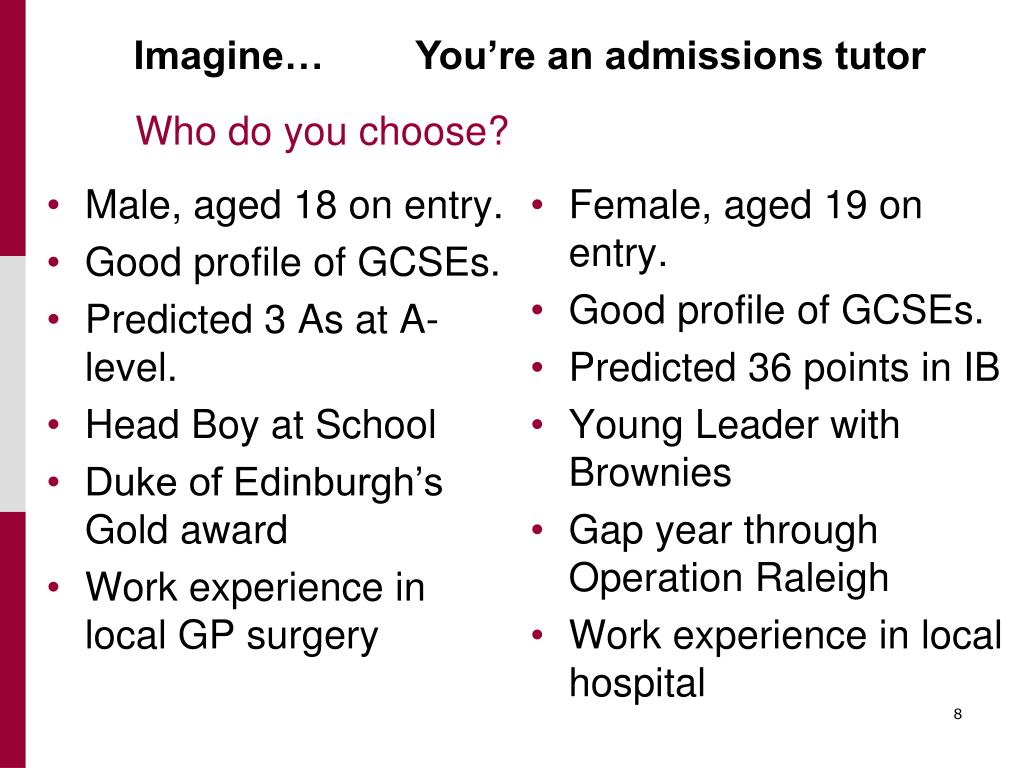Viewport: 1024px width, 768px height.
Task: Select 'Predicted 3 As at A-level.' text
Action: (x=261, y=344)
